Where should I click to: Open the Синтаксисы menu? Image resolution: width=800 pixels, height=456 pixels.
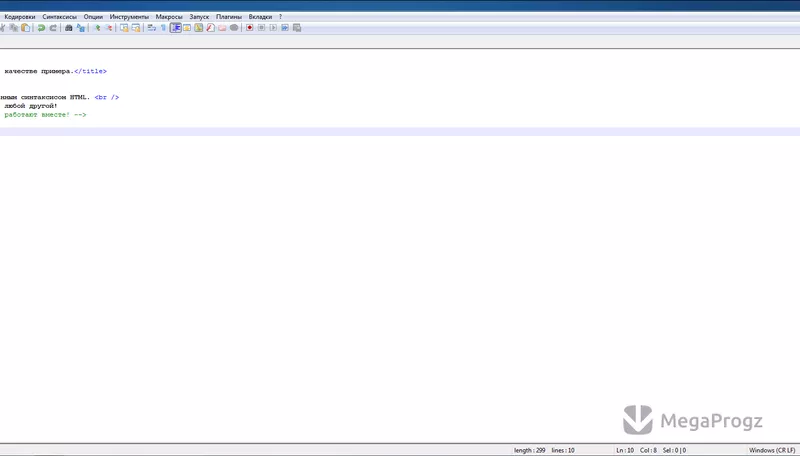pyautogui.click(x=59, y=17)
